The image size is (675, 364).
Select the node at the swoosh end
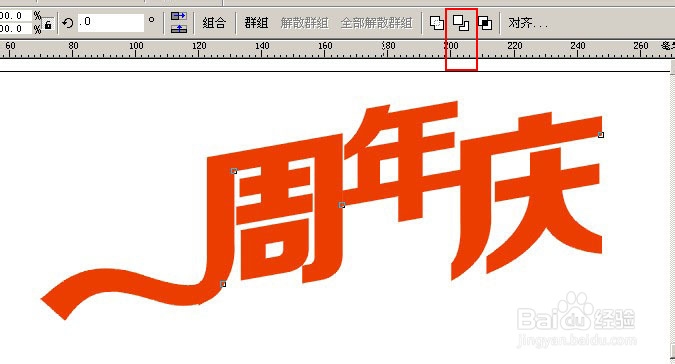click(223, 284)
